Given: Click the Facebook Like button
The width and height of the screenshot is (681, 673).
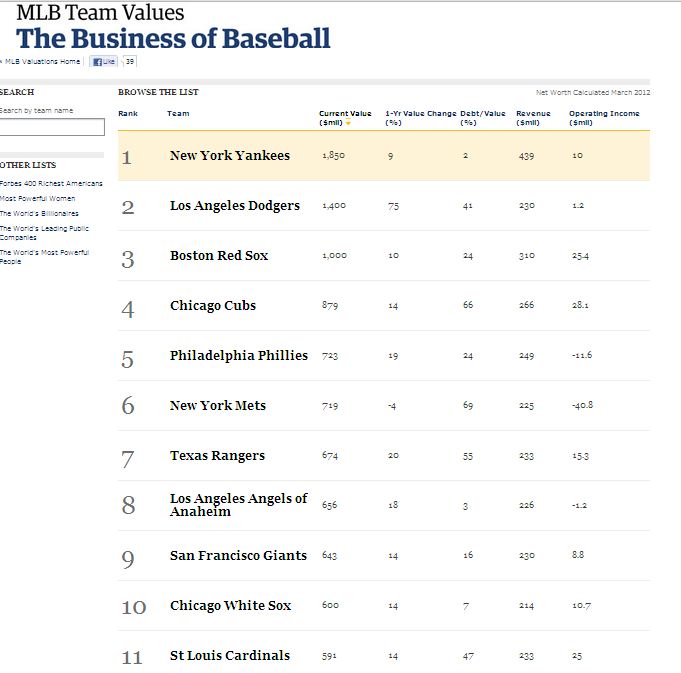Looking at the screenshot, I should tap(104, 62).
